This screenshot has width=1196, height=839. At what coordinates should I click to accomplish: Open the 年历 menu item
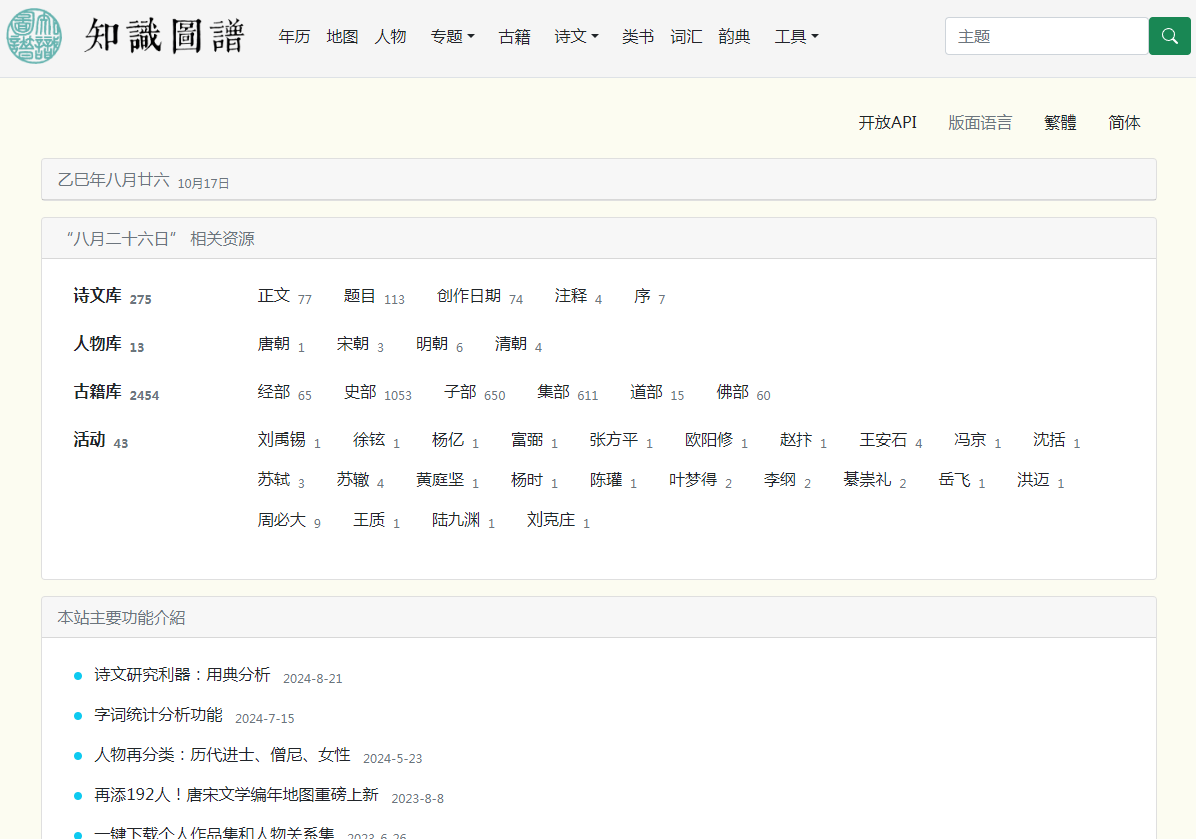(x=294, y=37)
